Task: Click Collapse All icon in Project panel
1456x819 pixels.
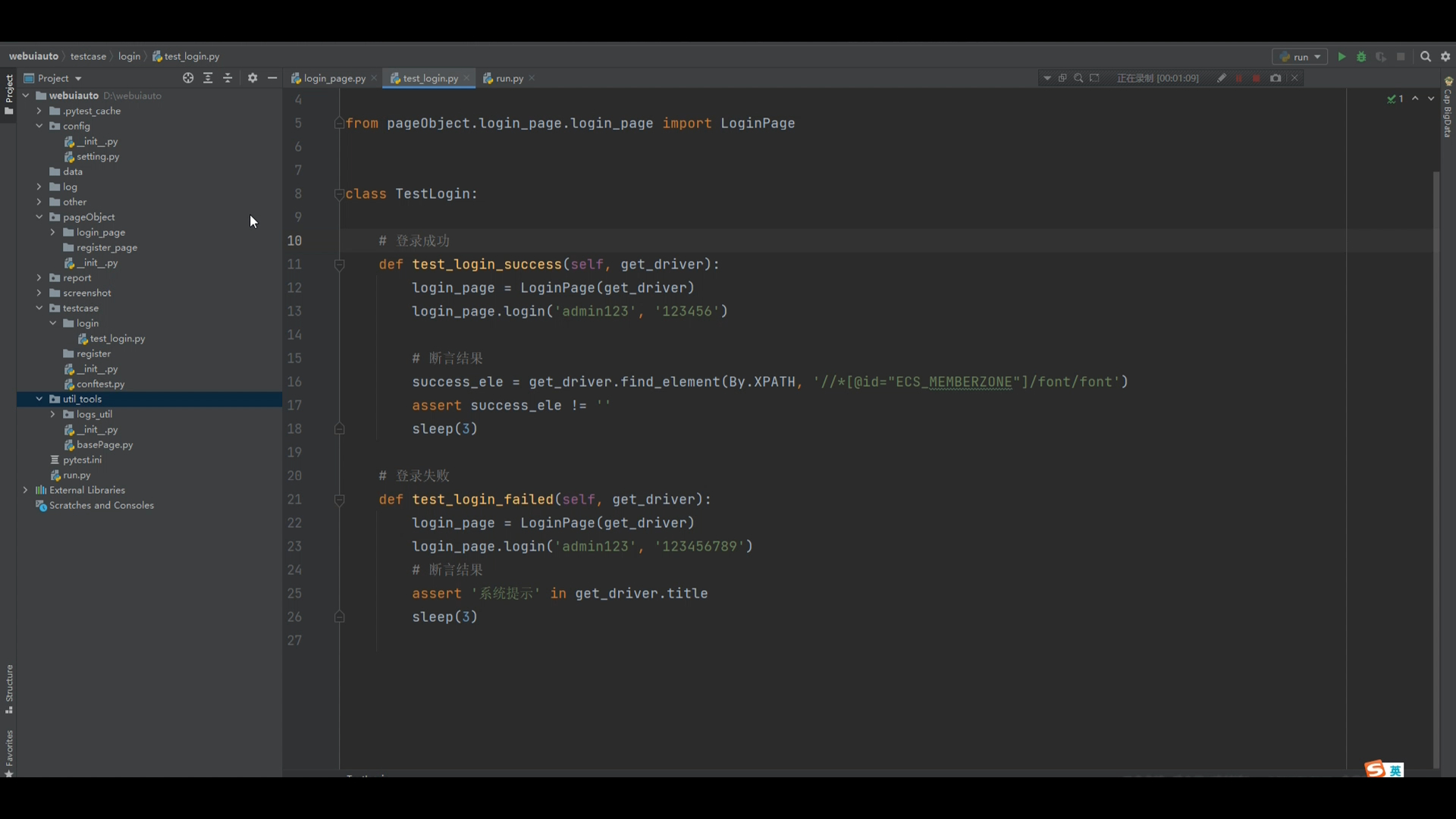Action: click(227, 78)
